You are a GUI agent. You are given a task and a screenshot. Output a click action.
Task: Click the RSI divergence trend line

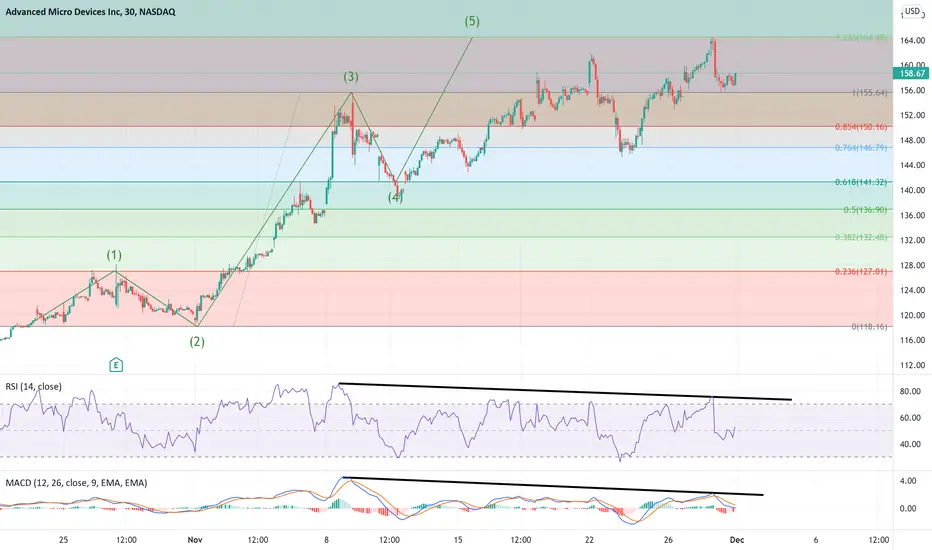coord(565,392)
